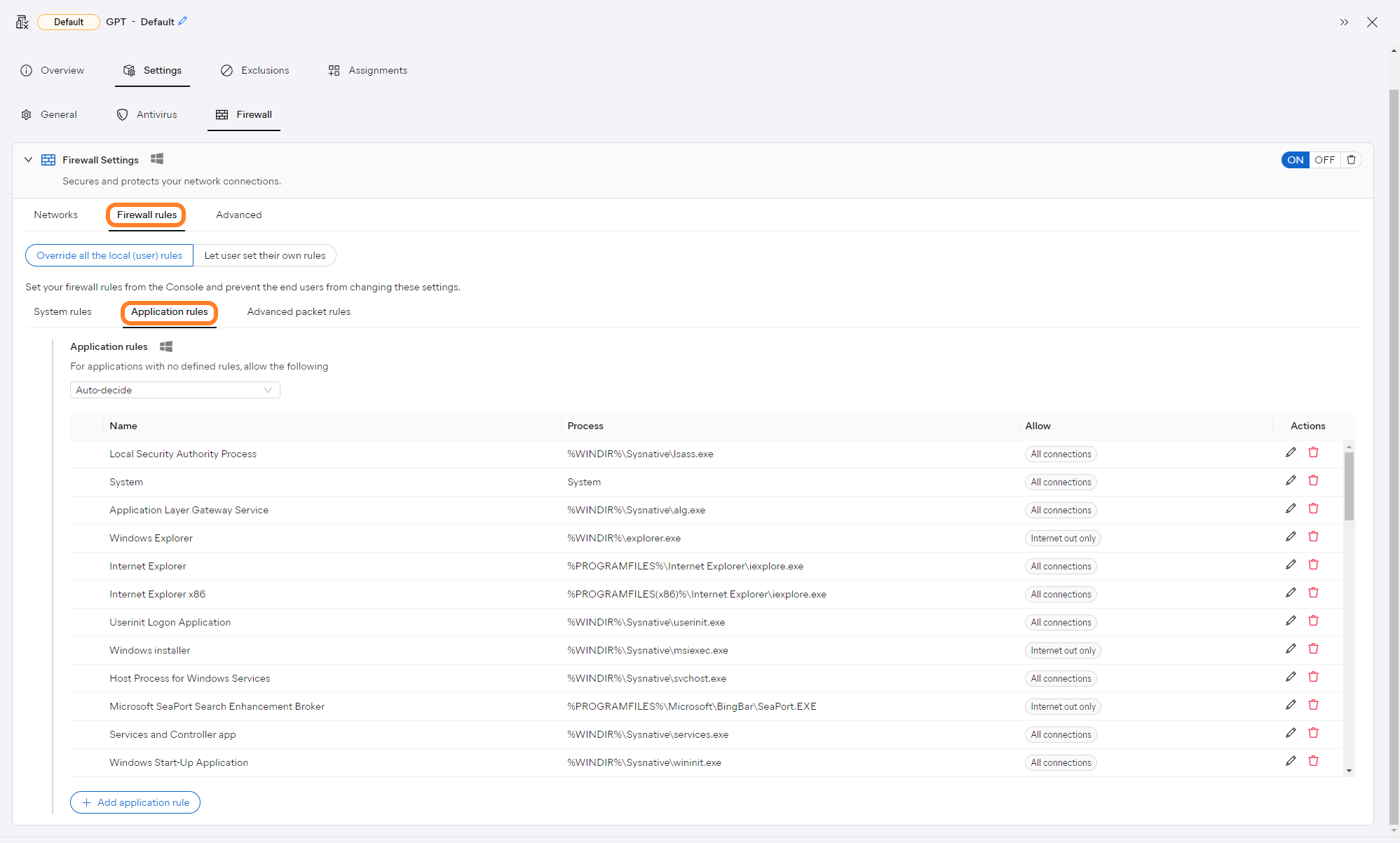The image size is (1400, 843).
Task: Edit the Local Security Authority Process rule
Action: click(1291, 452)
